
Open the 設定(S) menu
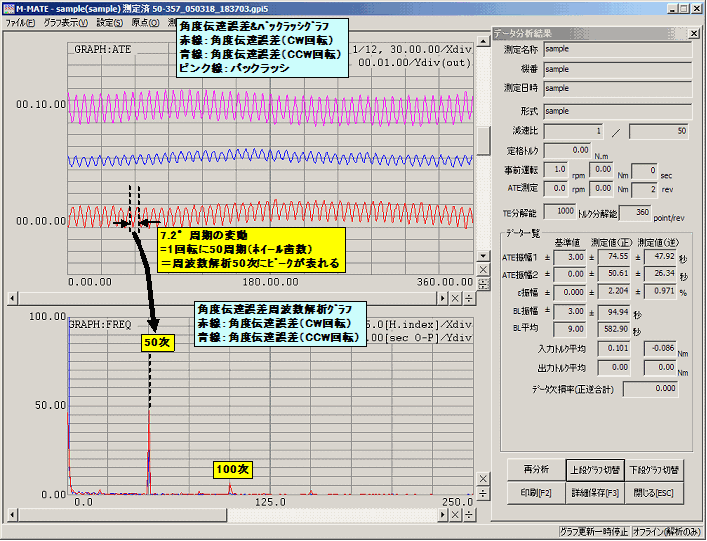(x=112, y=22)
